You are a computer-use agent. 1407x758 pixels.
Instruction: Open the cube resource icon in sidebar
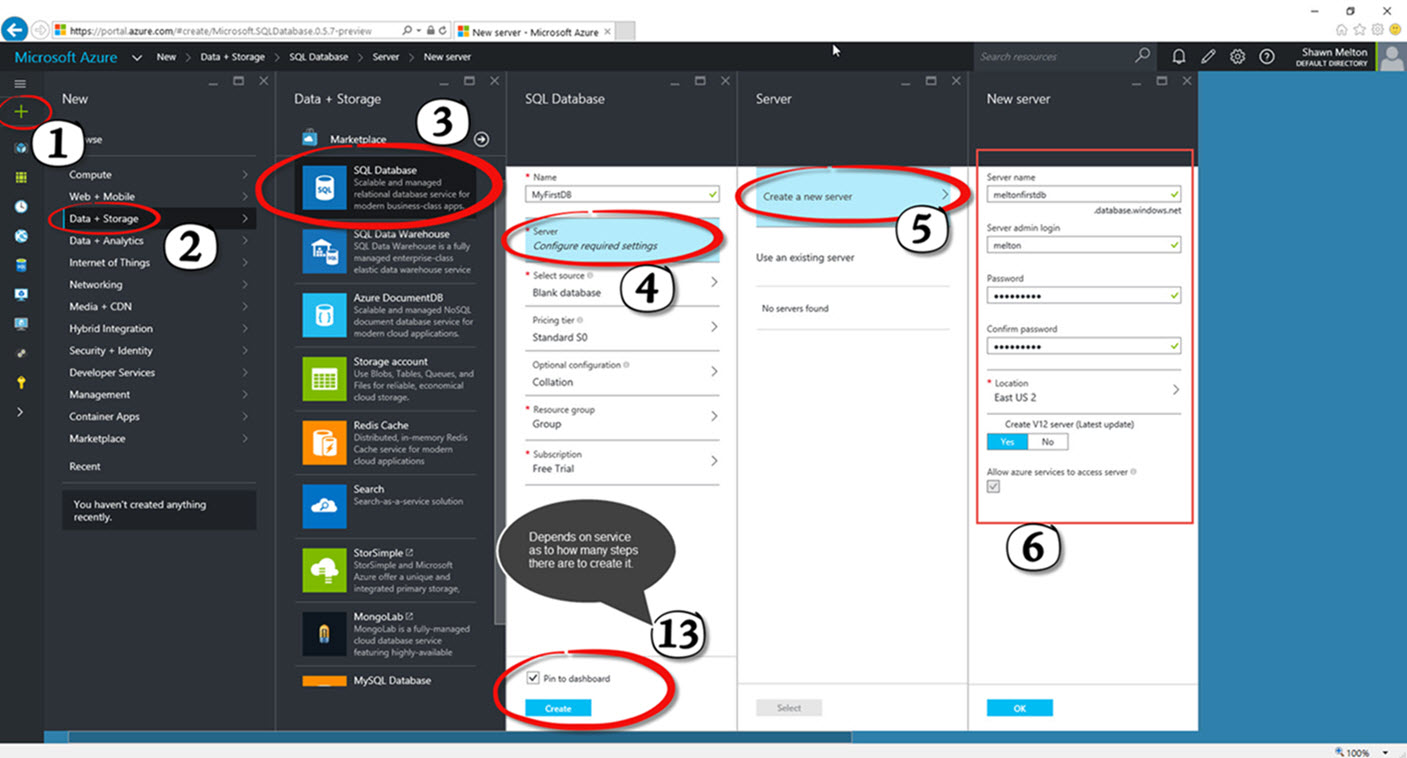coord(21,148)
